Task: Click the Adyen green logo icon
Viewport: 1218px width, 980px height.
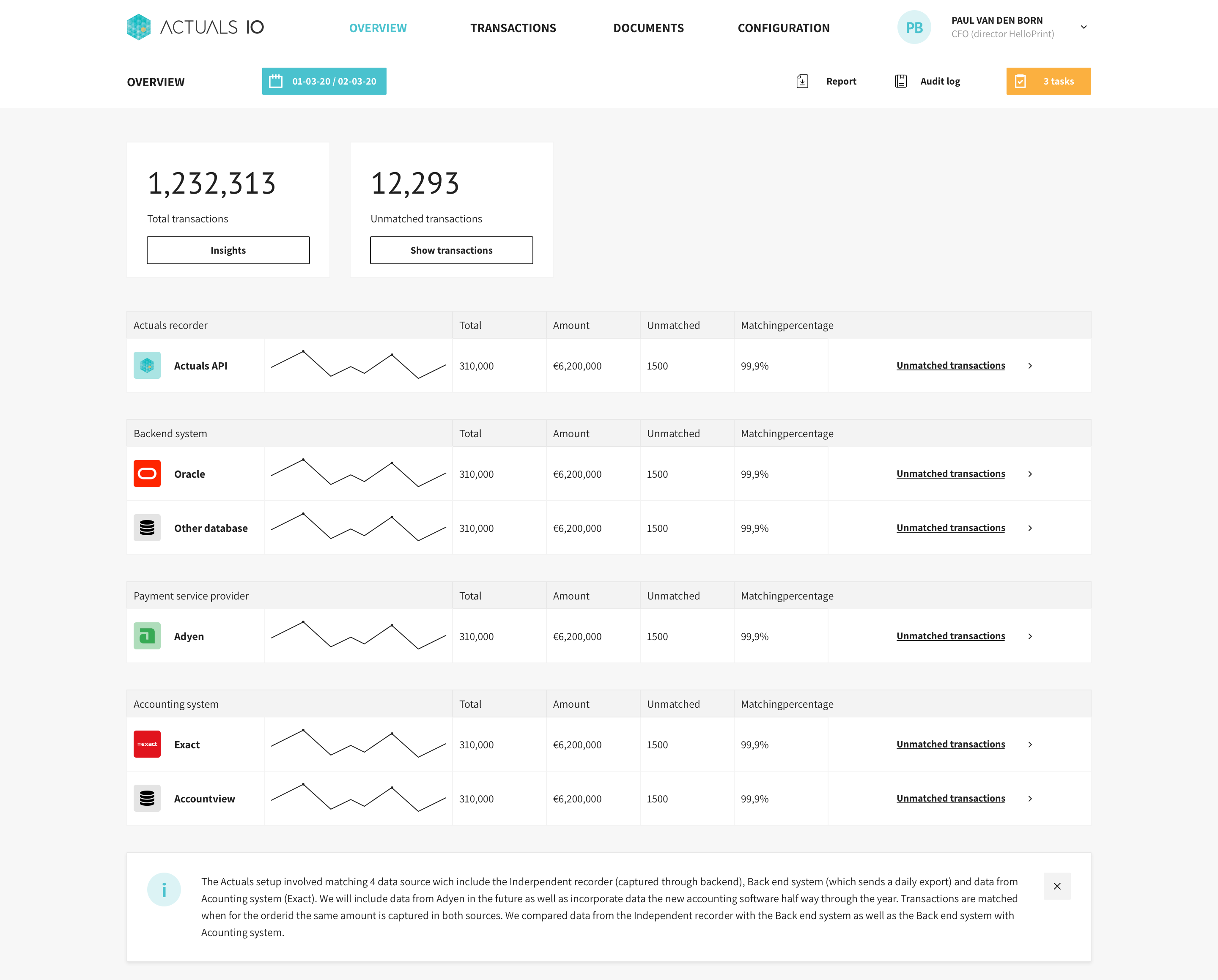Action: pos(147,636)
